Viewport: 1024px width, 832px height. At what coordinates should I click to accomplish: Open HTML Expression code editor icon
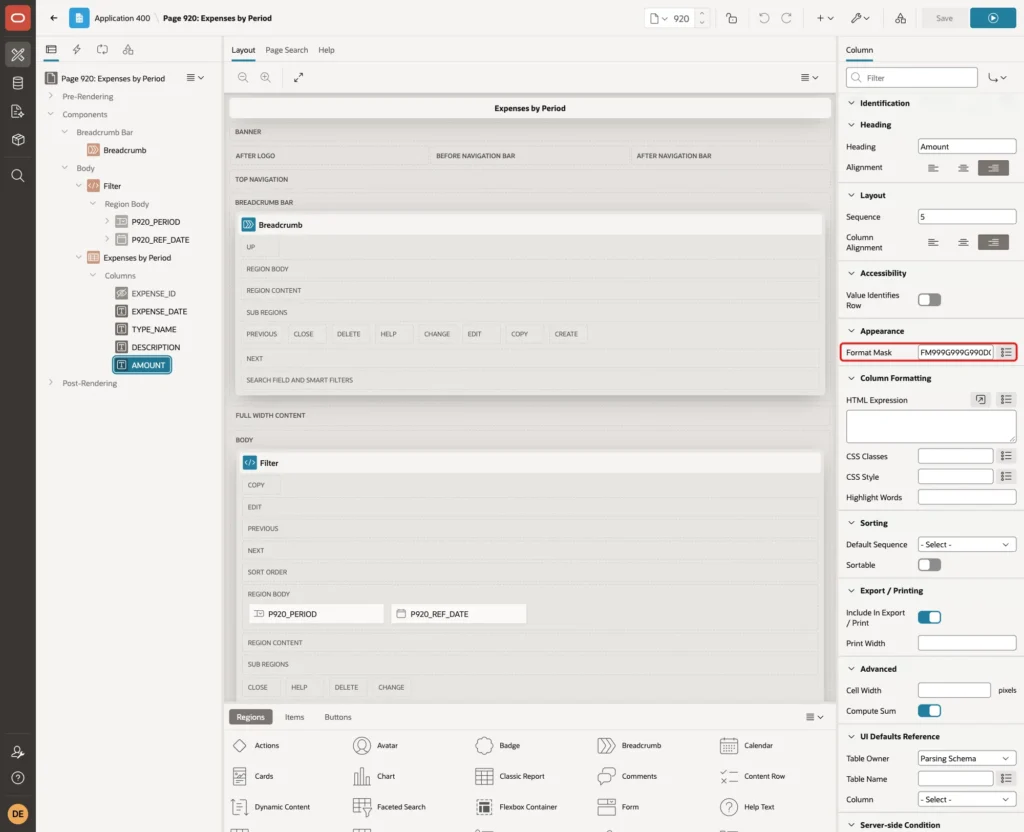coord(980,400)
